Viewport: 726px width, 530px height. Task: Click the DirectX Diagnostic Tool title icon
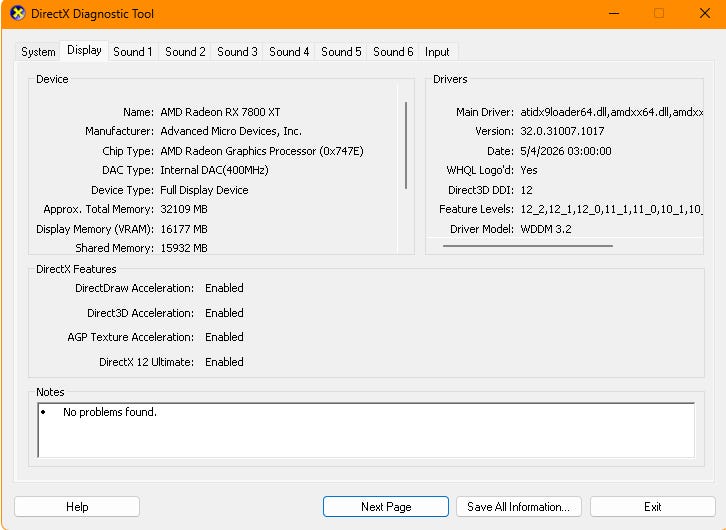pyautogui.click(x=18, y=13)
